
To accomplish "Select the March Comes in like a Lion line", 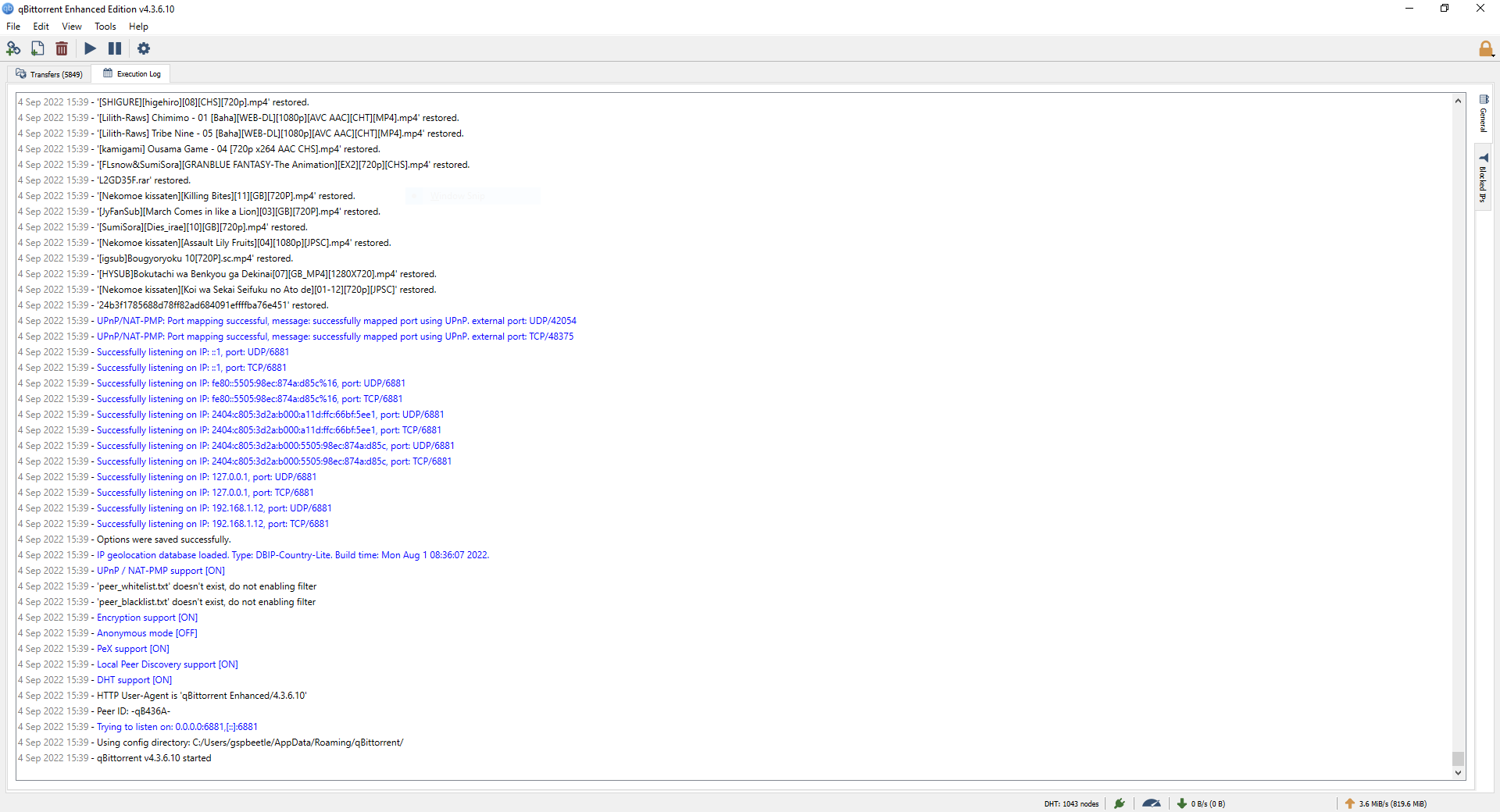I will [199, 212].
